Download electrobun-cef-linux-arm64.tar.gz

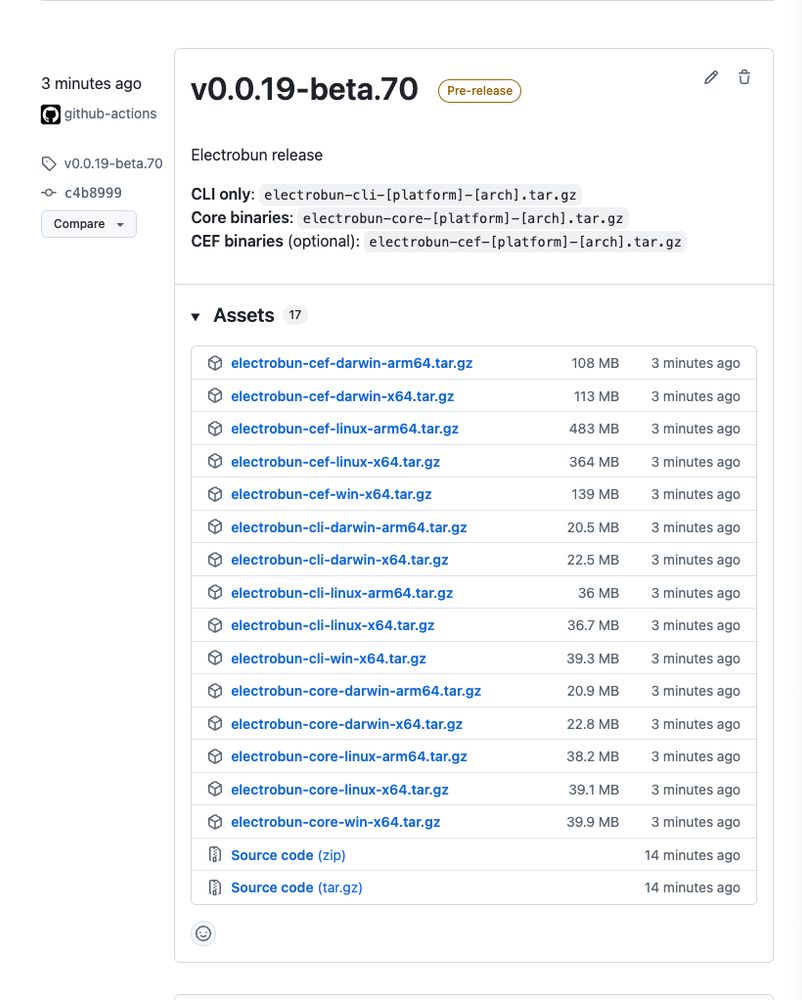(345, 429)
